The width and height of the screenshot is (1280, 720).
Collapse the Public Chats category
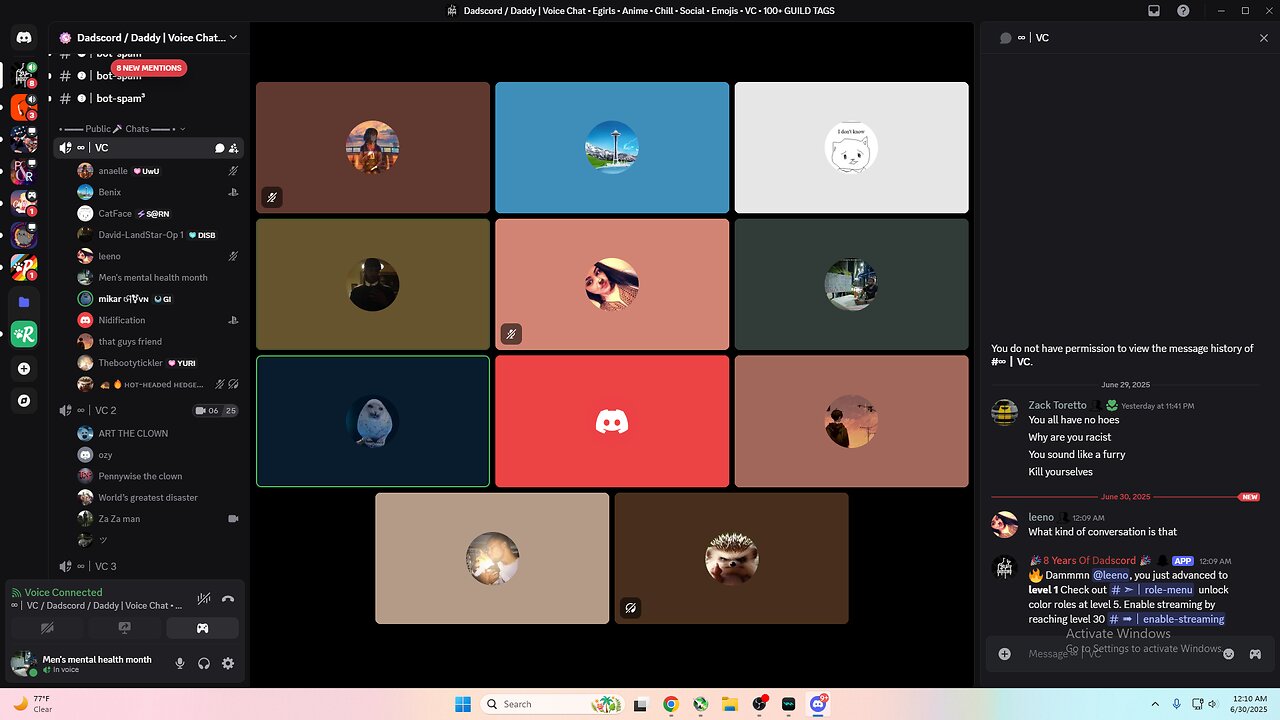pyautogui.click(x=122, y=128)
